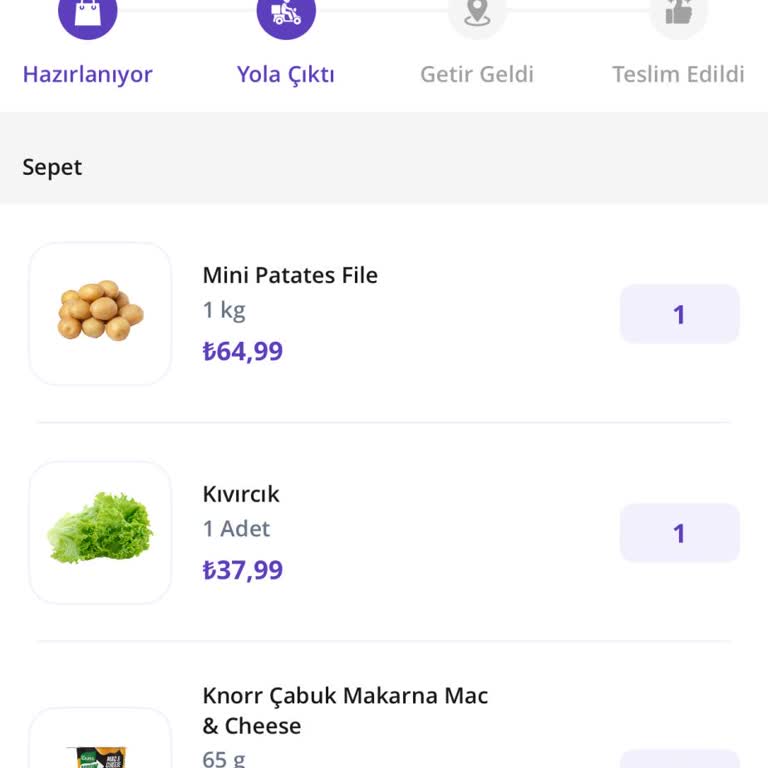The height and width of the screenshot is (768, 768).
Task: Select the Getir Geldi step label
Action: point(477,74)
